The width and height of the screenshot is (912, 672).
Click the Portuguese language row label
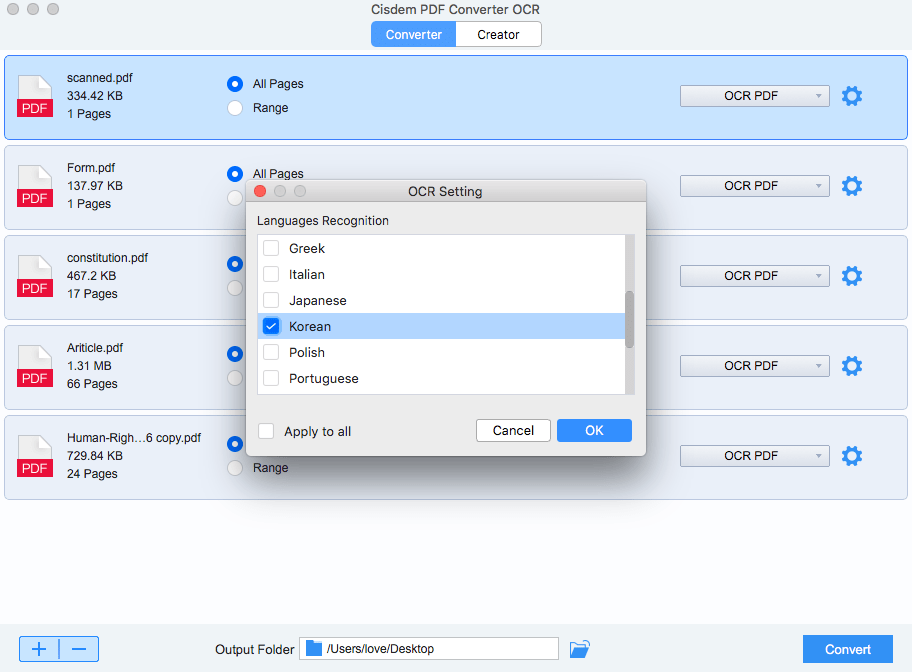pyautogui.click(x=324, y=379)
